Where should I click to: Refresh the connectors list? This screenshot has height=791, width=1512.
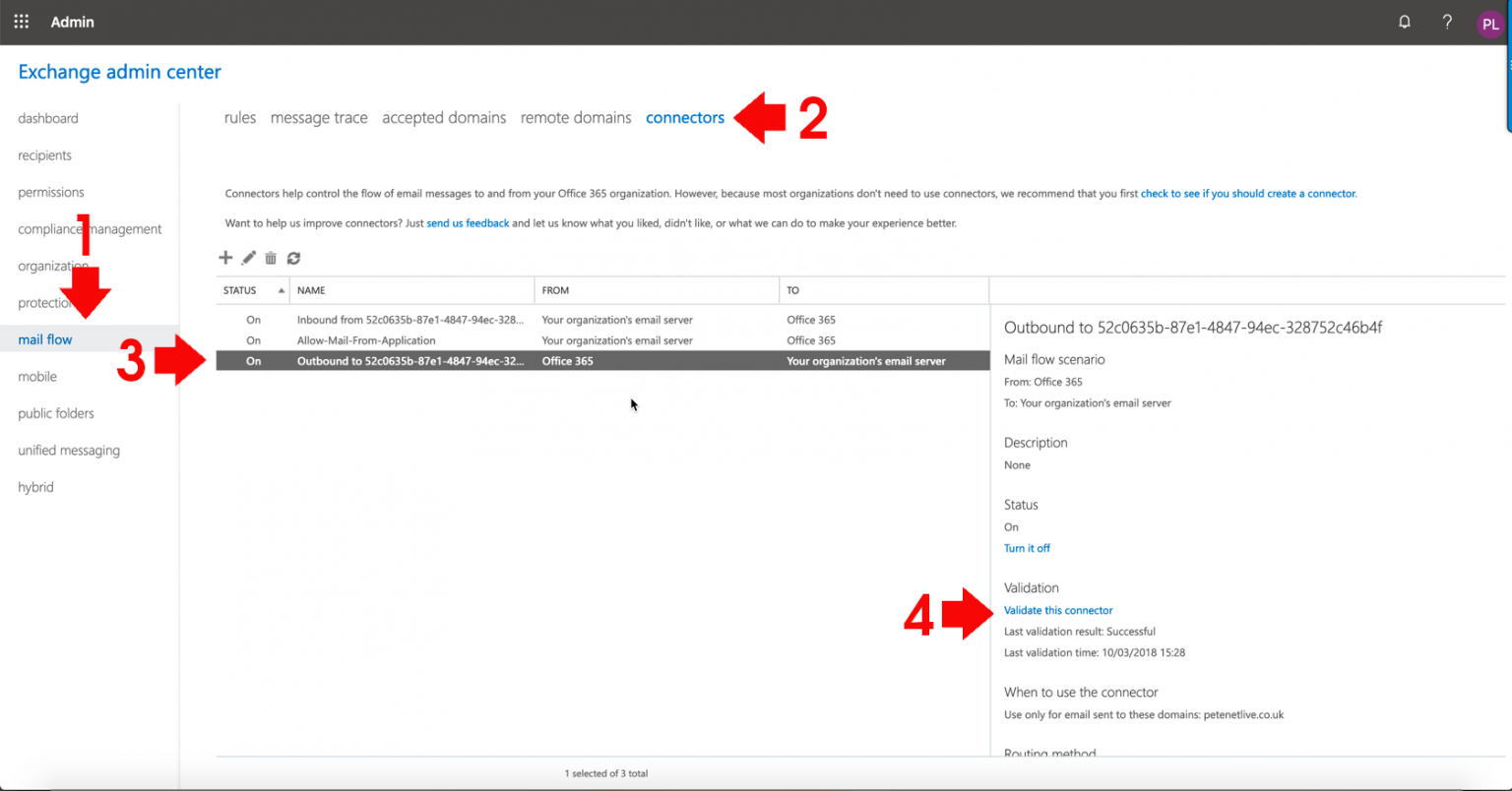(x=293, y=258)
